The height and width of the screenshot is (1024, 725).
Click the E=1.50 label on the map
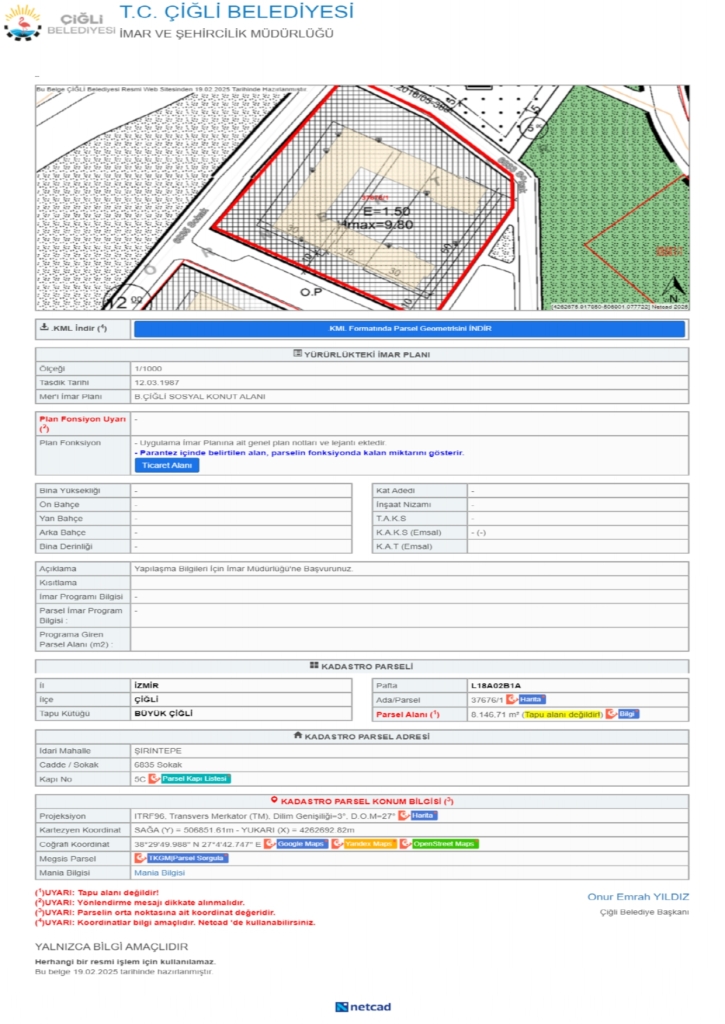coord(387,211)
